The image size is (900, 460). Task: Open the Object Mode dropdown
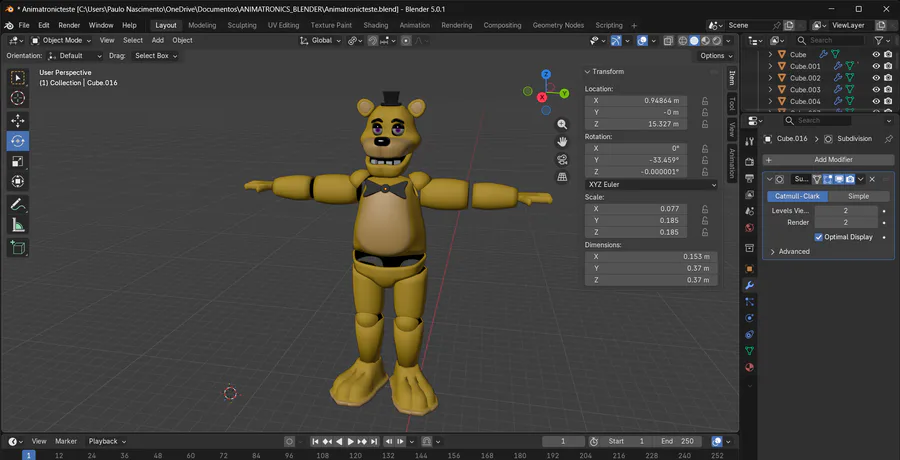61,41
